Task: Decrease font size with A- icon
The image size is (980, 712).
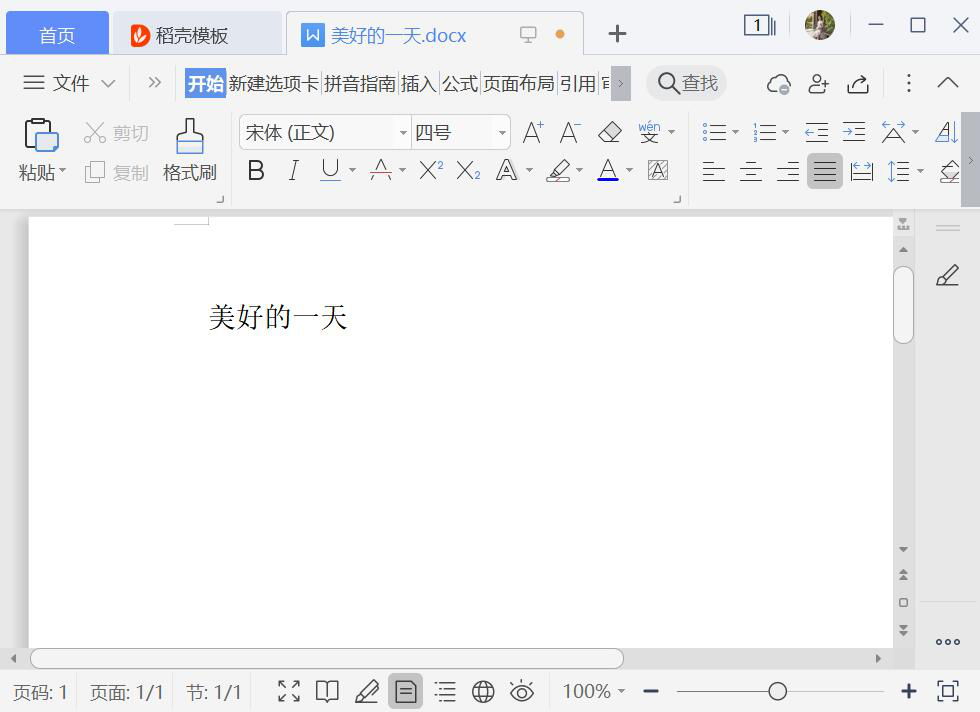Action: (x=569, y=133)
